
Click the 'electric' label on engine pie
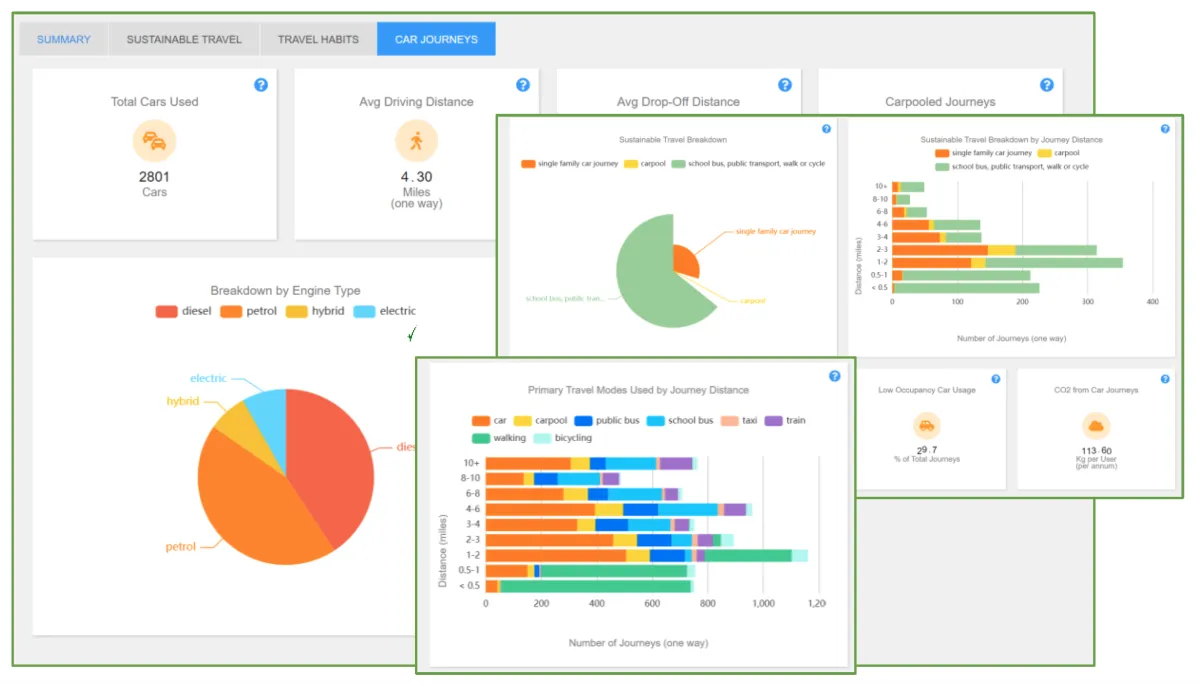coord(208,379)
